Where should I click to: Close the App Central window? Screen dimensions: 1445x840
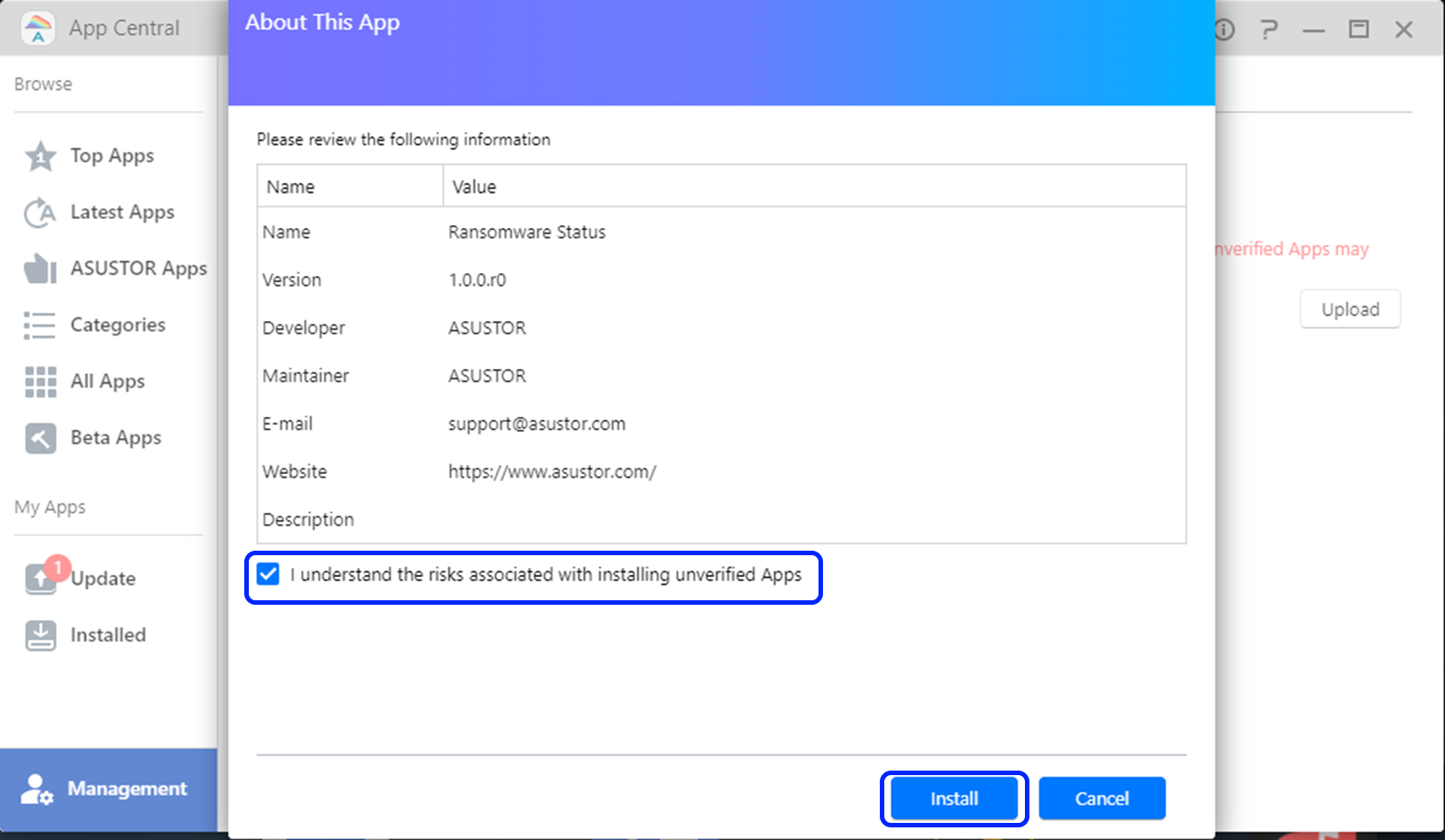(1404, 30)
